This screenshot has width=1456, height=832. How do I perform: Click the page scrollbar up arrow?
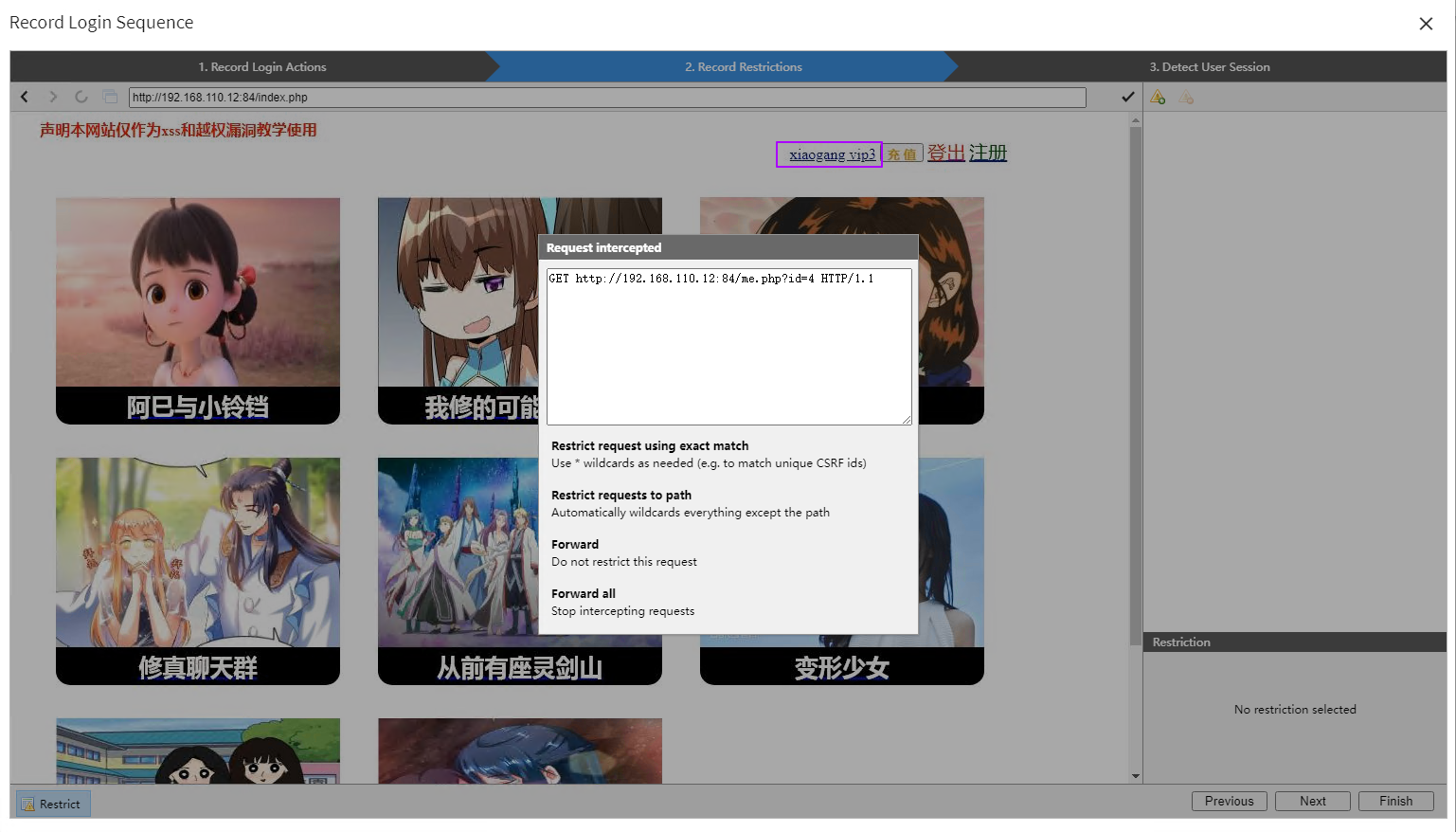pyautogui.click(x=1136, y=119)
